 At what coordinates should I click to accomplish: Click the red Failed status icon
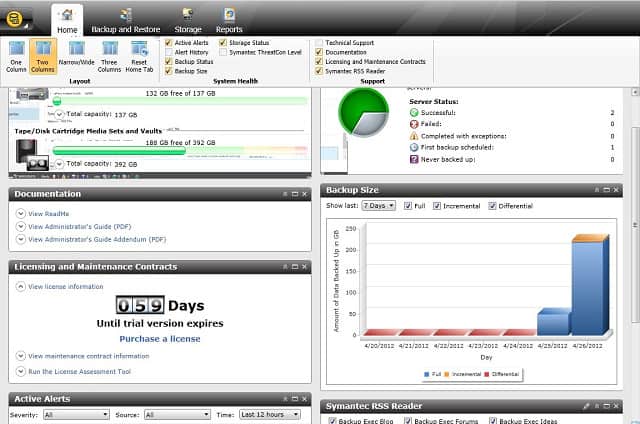414,124
